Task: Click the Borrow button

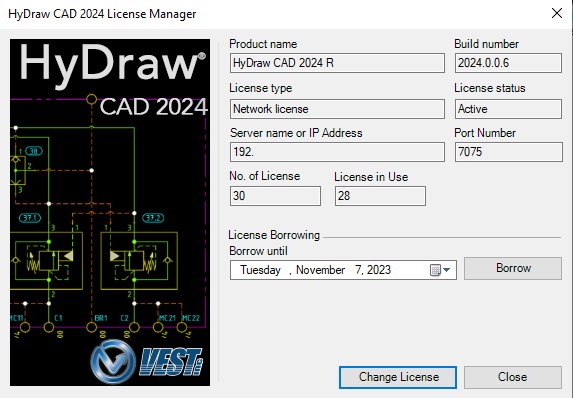Action: (x=513, y=268)
